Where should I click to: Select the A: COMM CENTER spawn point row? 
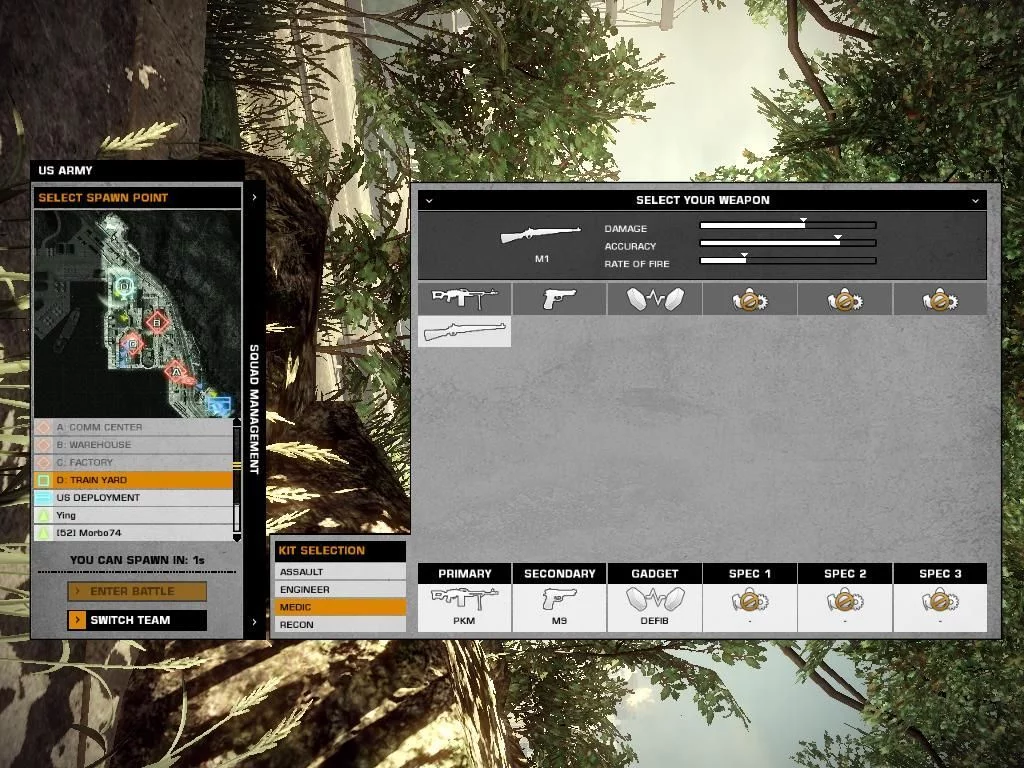pos(133,427)
